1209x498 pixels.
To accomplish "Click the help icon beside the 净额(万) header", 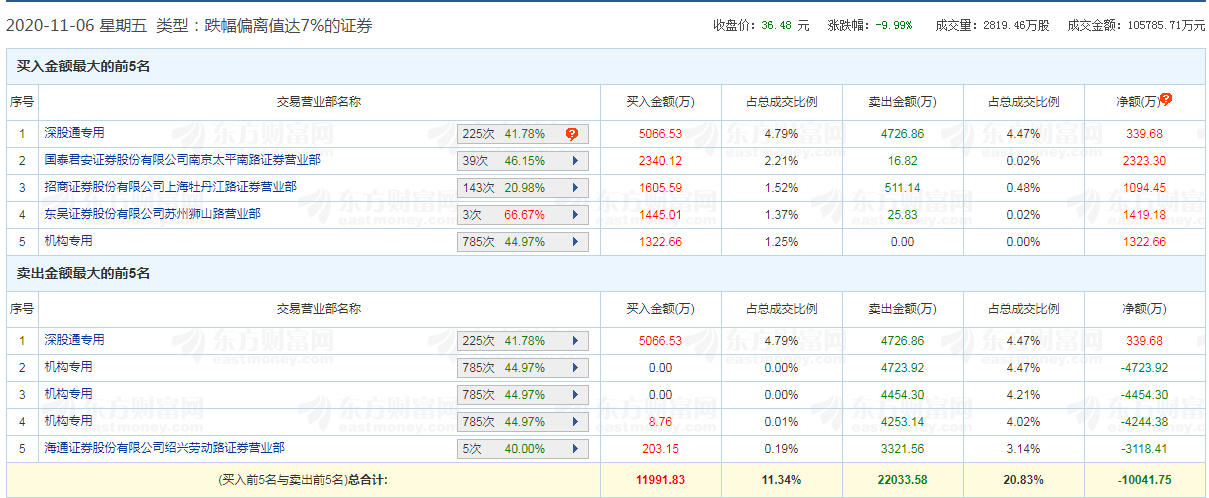I will (1166, 100).
